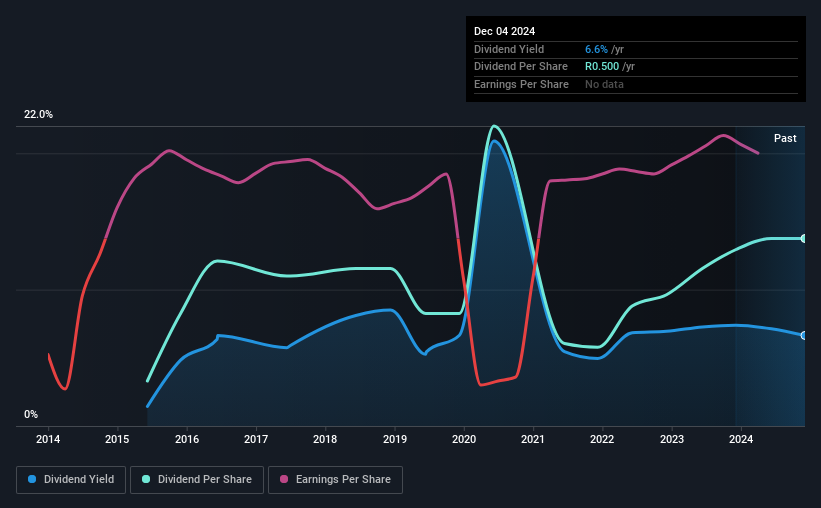Click the 2019 x-axis label

(x=395, y=439)
